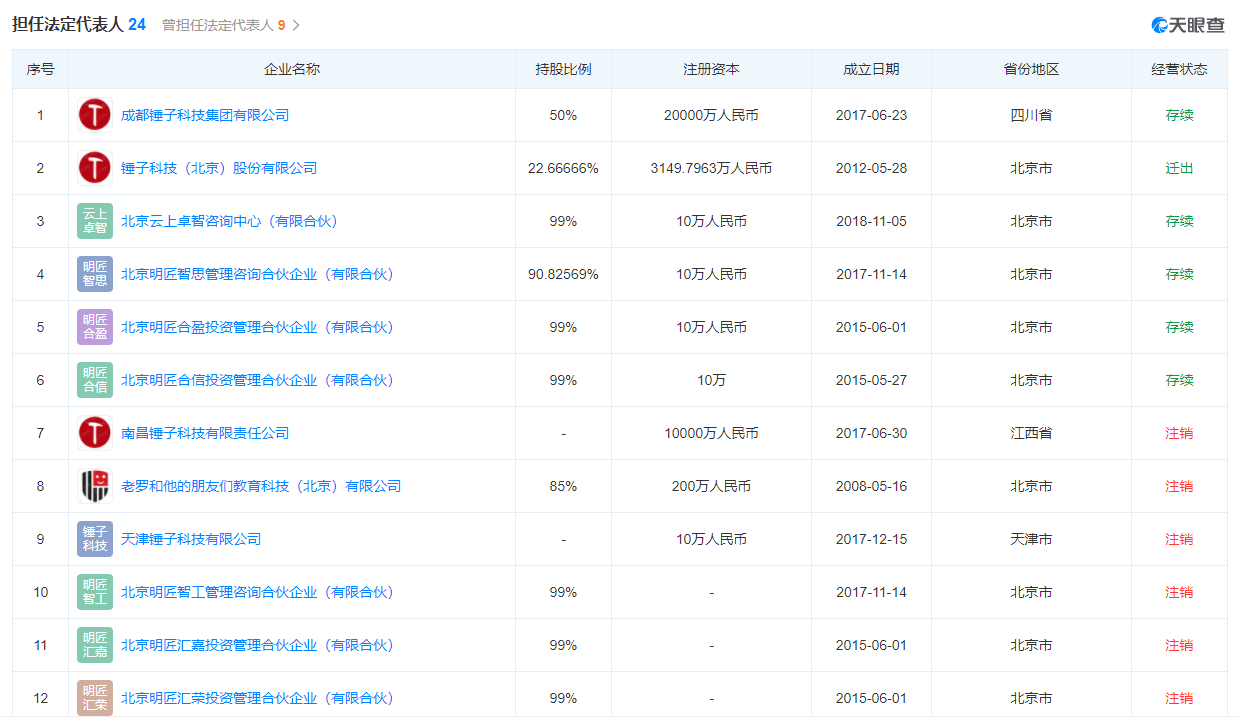
Task: Click the 江西省 region cell
Action: click(1031, 433)
